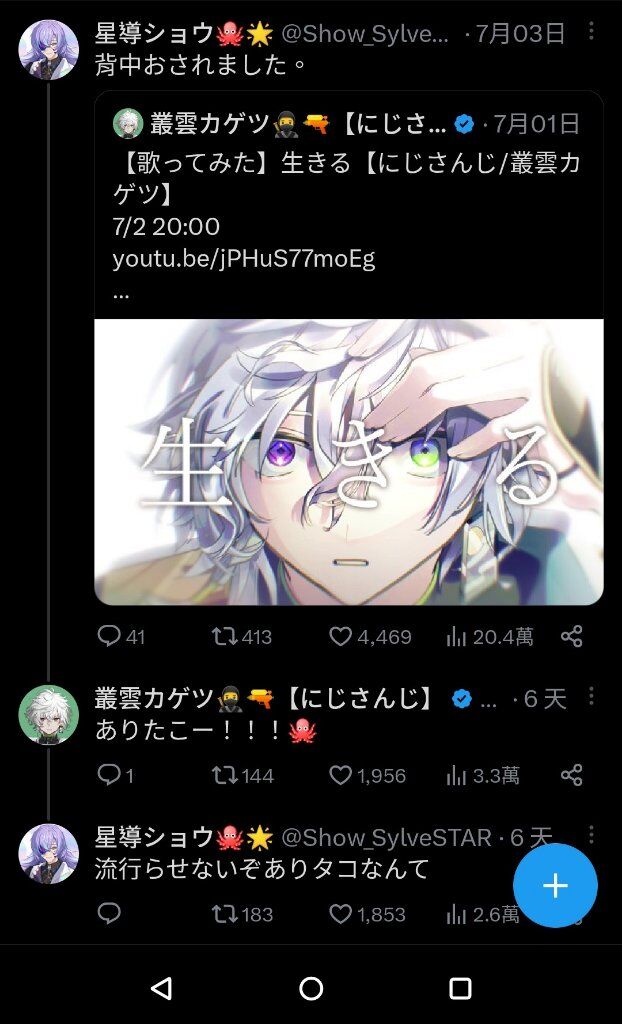Open 叢雲カゲツ green profile avatar in reply
Screen dimensions: 622x1024
coord(49,714)
